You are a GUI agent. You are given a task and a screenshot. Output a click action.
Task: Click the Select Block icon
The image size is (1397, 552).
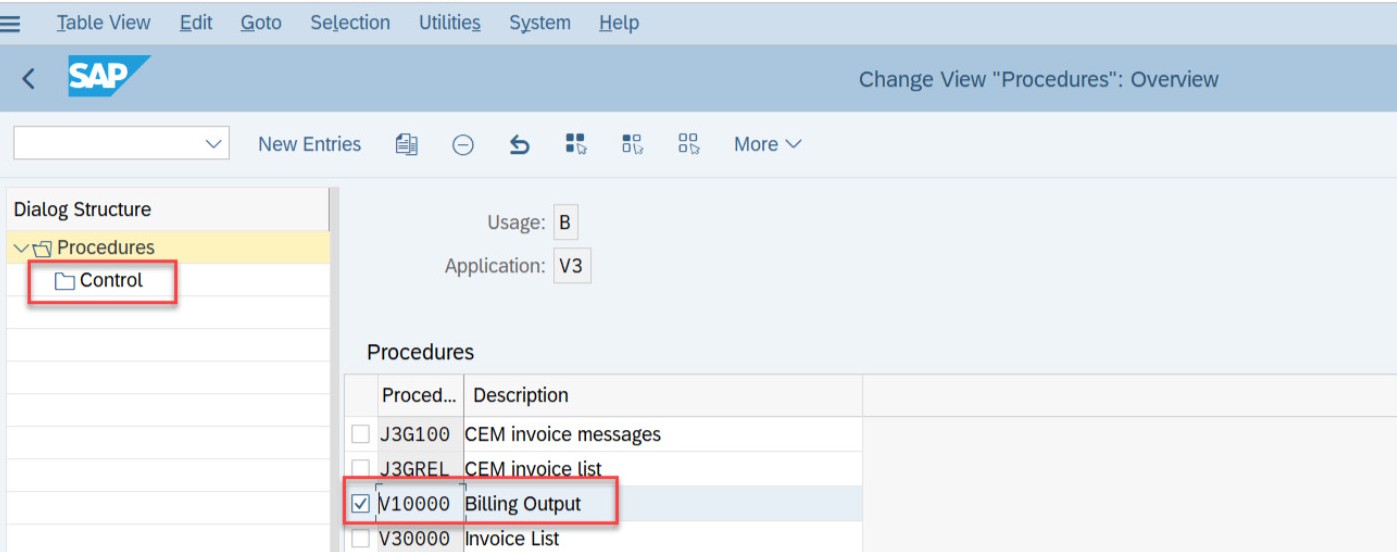(632, 144)
